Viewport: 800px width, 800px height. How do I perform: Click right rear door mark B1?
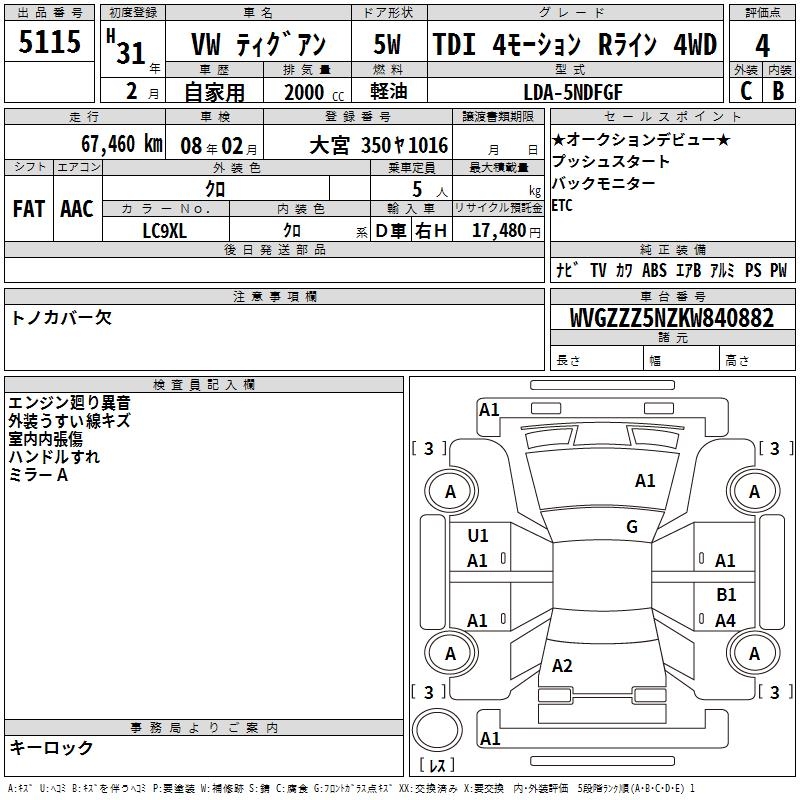coord(726,595)
